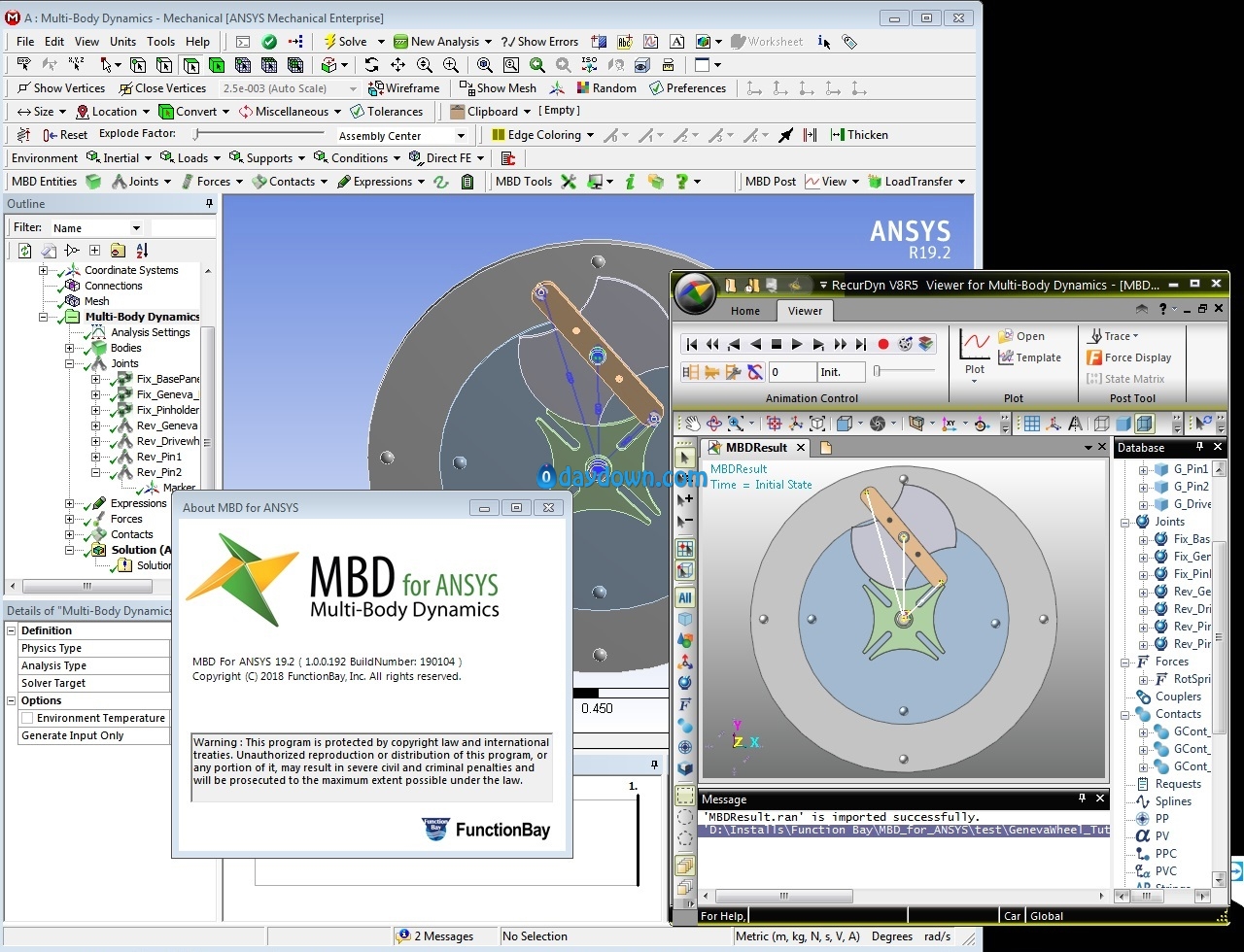The image size is (1244, 952).
Task: Click the film reel icon in Animation Control
Action: (x=905, y=344)
